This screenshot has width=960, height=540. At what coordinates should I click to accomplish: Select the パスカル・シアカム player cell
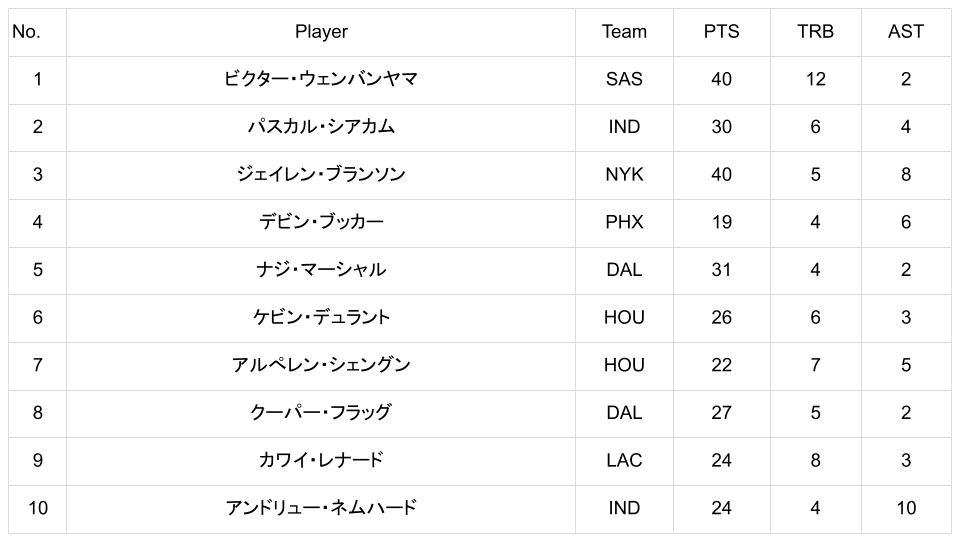[321, 127]
